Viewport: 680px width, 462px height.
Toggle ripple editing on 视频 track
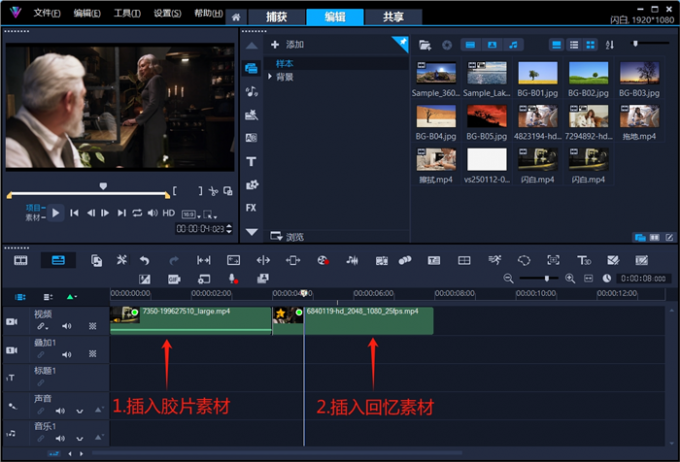click(x=42, y=326)
